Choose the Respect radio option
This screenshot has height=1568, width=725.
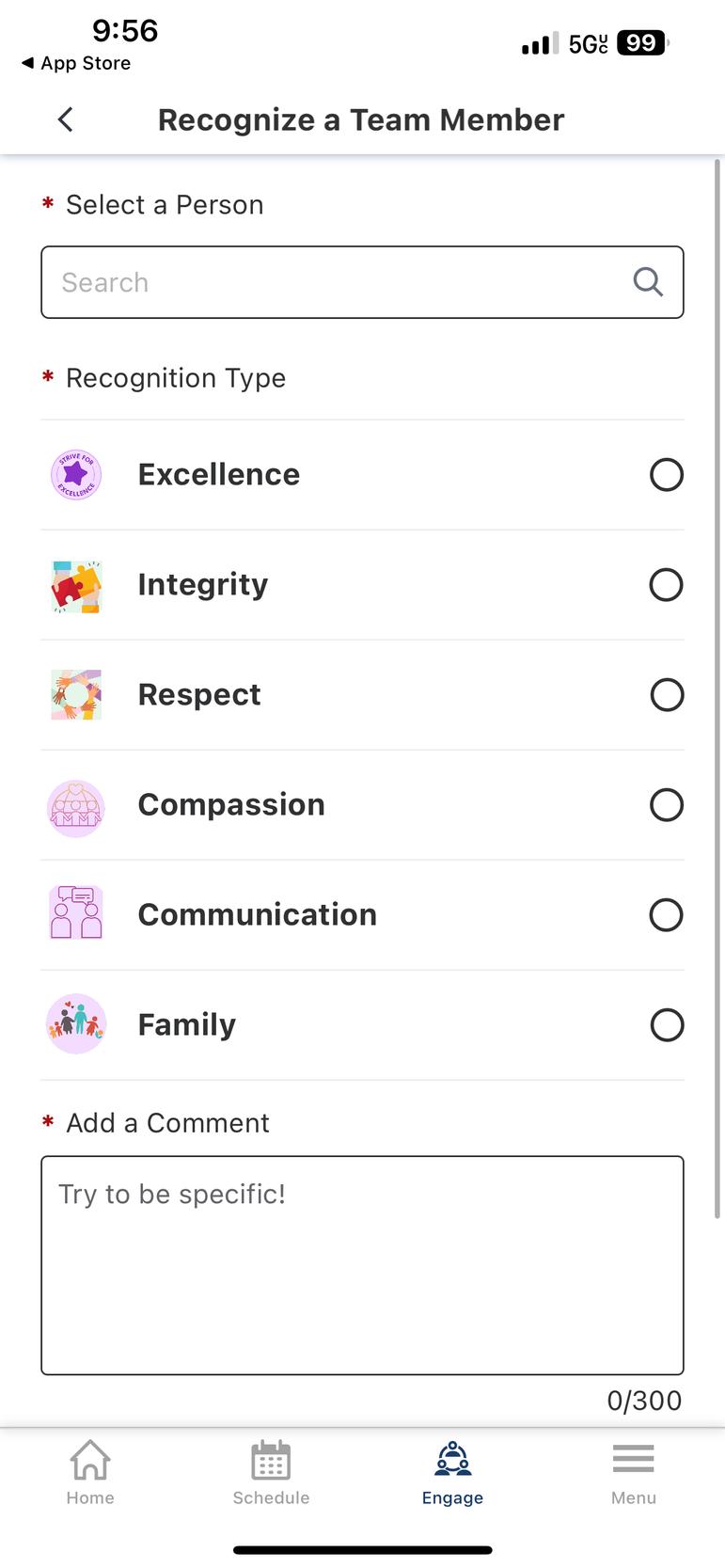[666, 695]
